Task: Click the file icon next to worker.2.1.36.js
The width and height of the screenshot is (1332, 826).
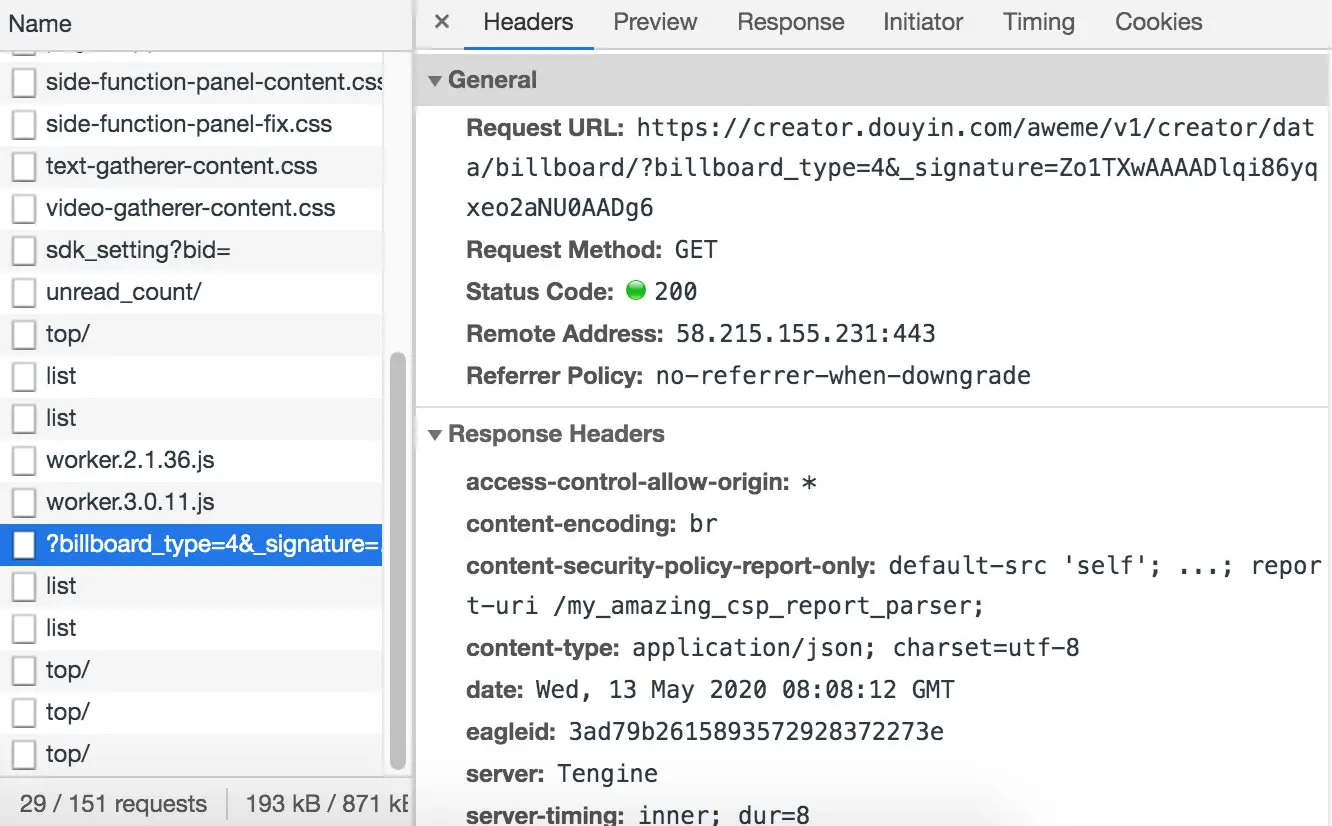Action: [x=23, y=461]
